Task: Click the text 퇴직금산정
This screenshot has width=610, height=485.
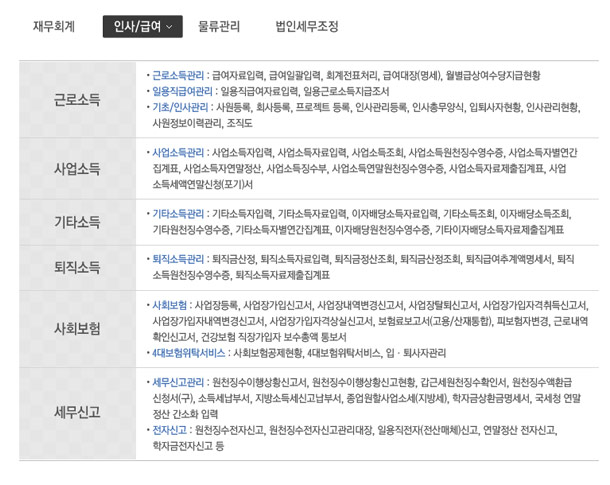Action: click(233, 259)
